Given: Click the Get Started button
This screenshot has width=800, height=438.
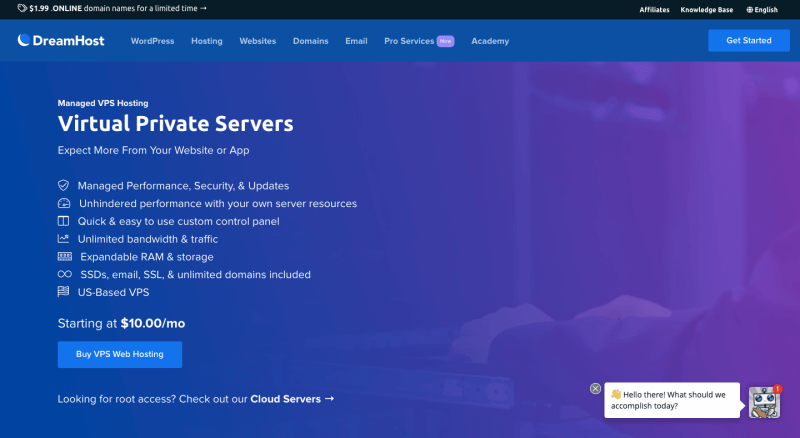Looking at the screenshot, I should [x=748, y=40].
